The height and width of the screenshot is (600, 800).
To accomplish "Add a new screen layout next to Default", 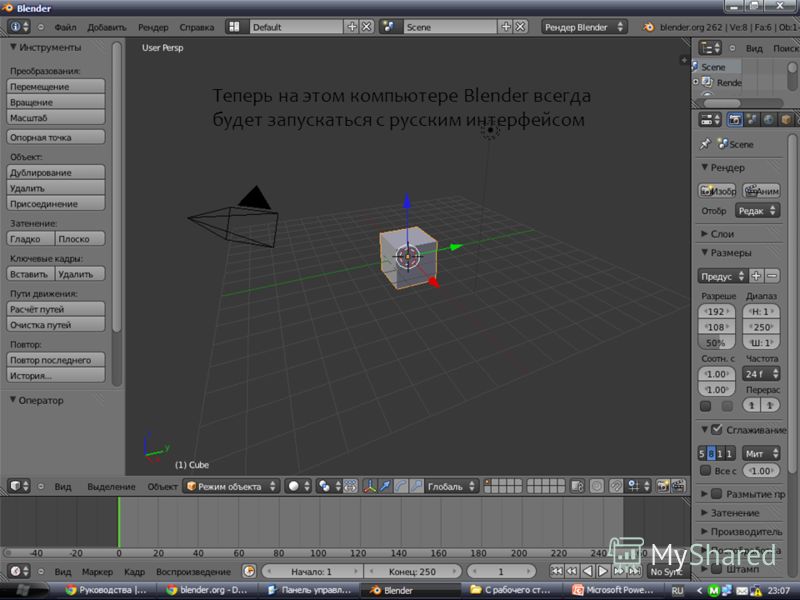I will pos(352,27).
